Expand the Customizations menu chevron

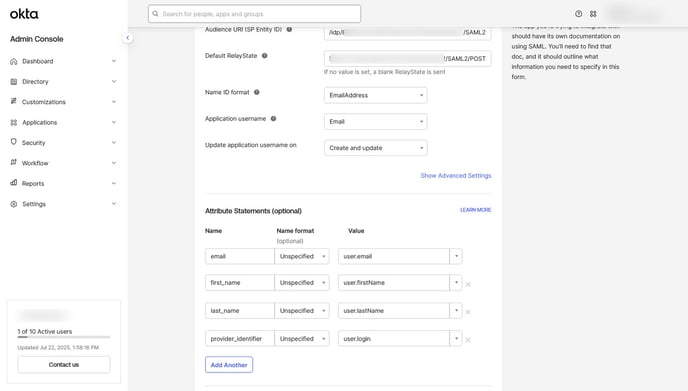(114, 102)
